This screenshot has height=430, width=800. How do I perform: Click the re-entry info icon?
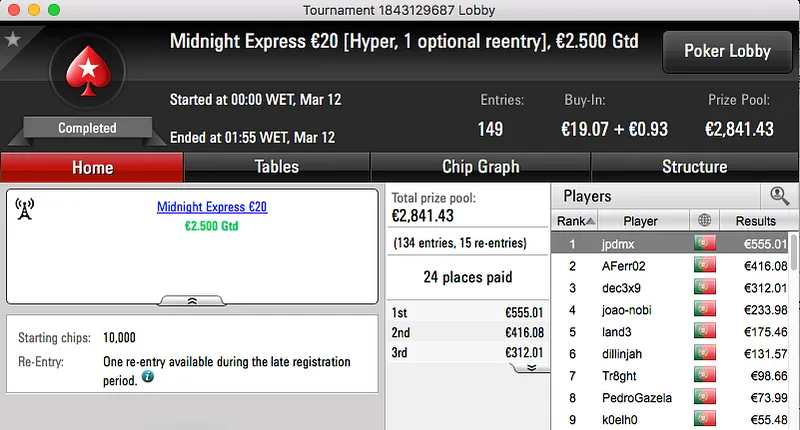click(x=148, y=377)
